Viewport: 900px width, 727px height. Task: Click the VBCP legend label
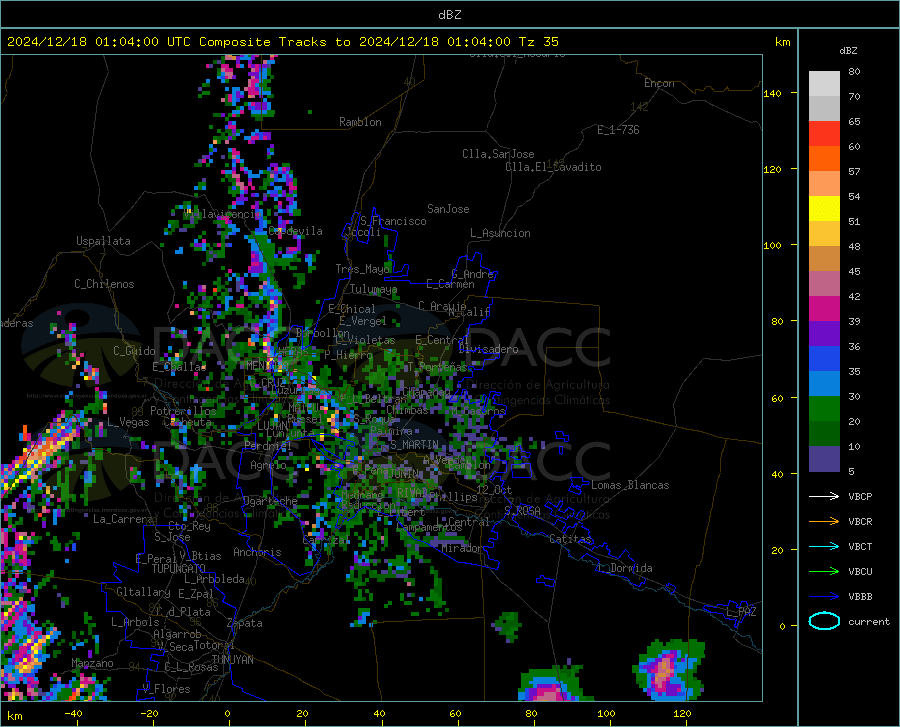pos(860,496)
